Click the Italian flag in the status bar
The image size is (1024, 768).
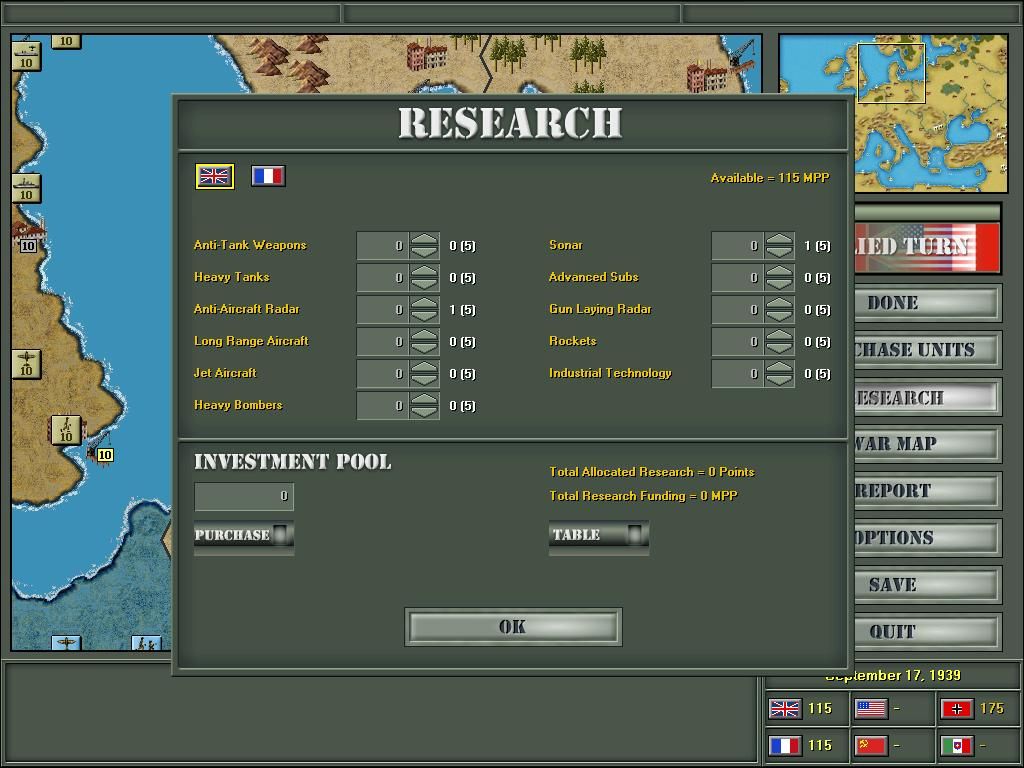[956, 745]
